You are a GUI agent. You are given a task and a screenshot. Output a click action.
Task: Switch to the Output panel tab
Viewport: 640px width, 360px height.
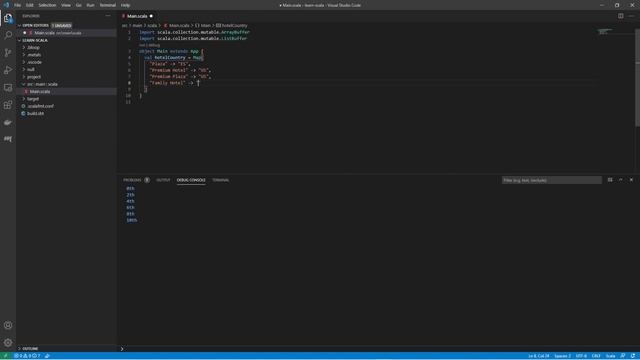pyautogui.click(x=163, y=180)
